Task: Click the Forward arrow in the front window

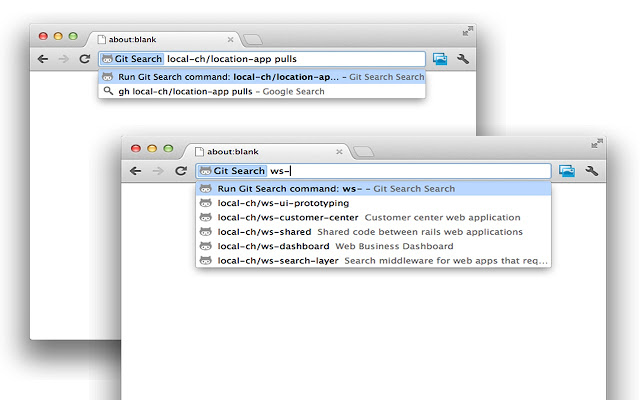Action: 158,171
